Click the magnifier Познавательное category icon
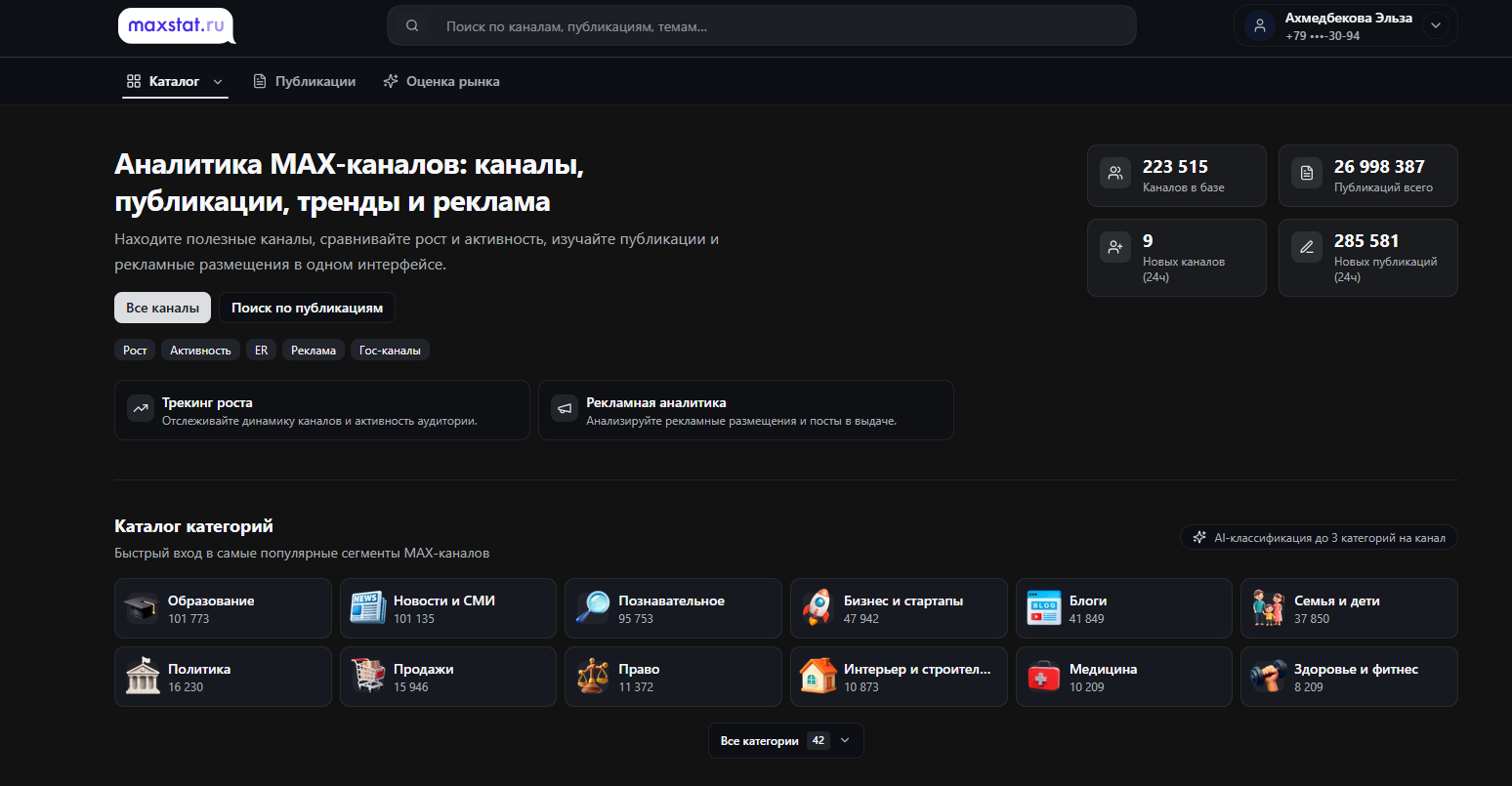 pyautogui.click(x=592, y=608)
